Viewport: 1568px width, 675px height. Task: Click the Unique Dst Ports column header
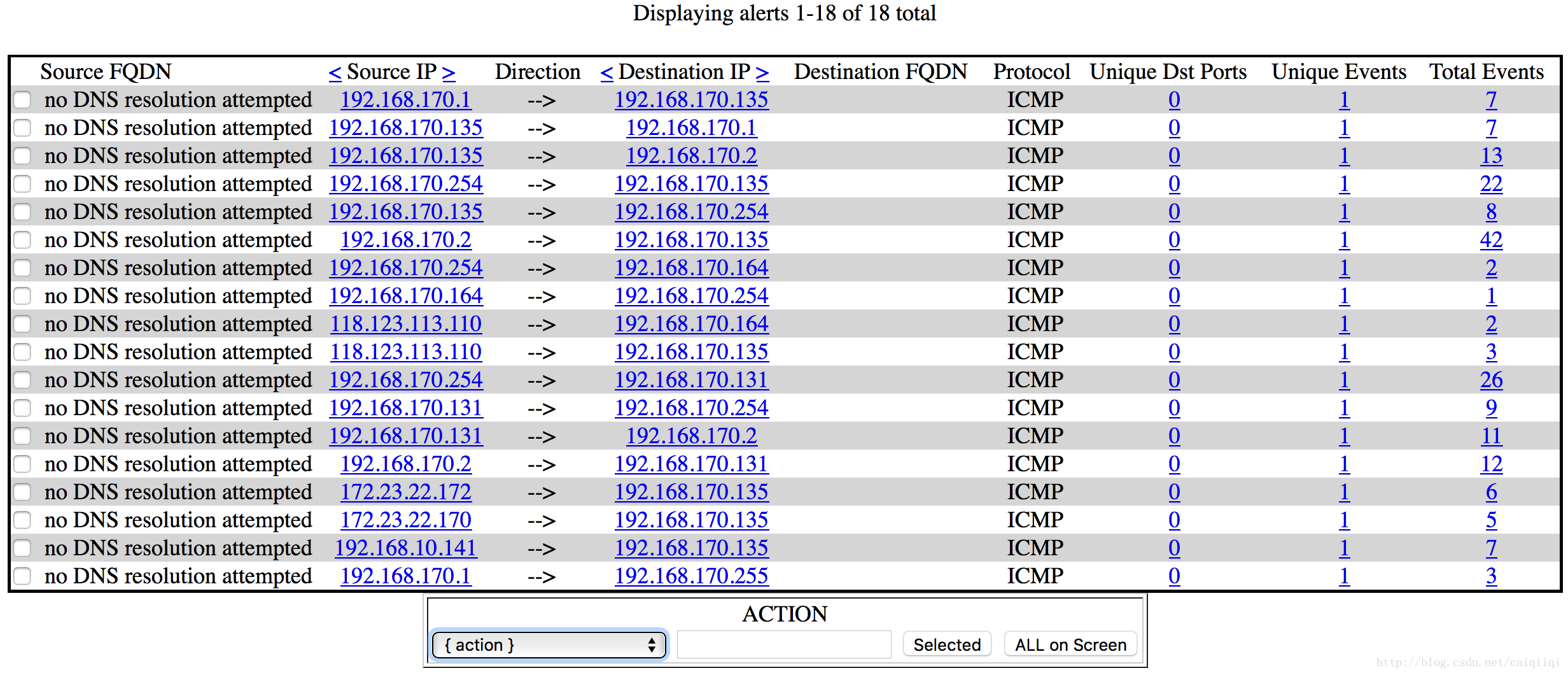(1168, 72)
